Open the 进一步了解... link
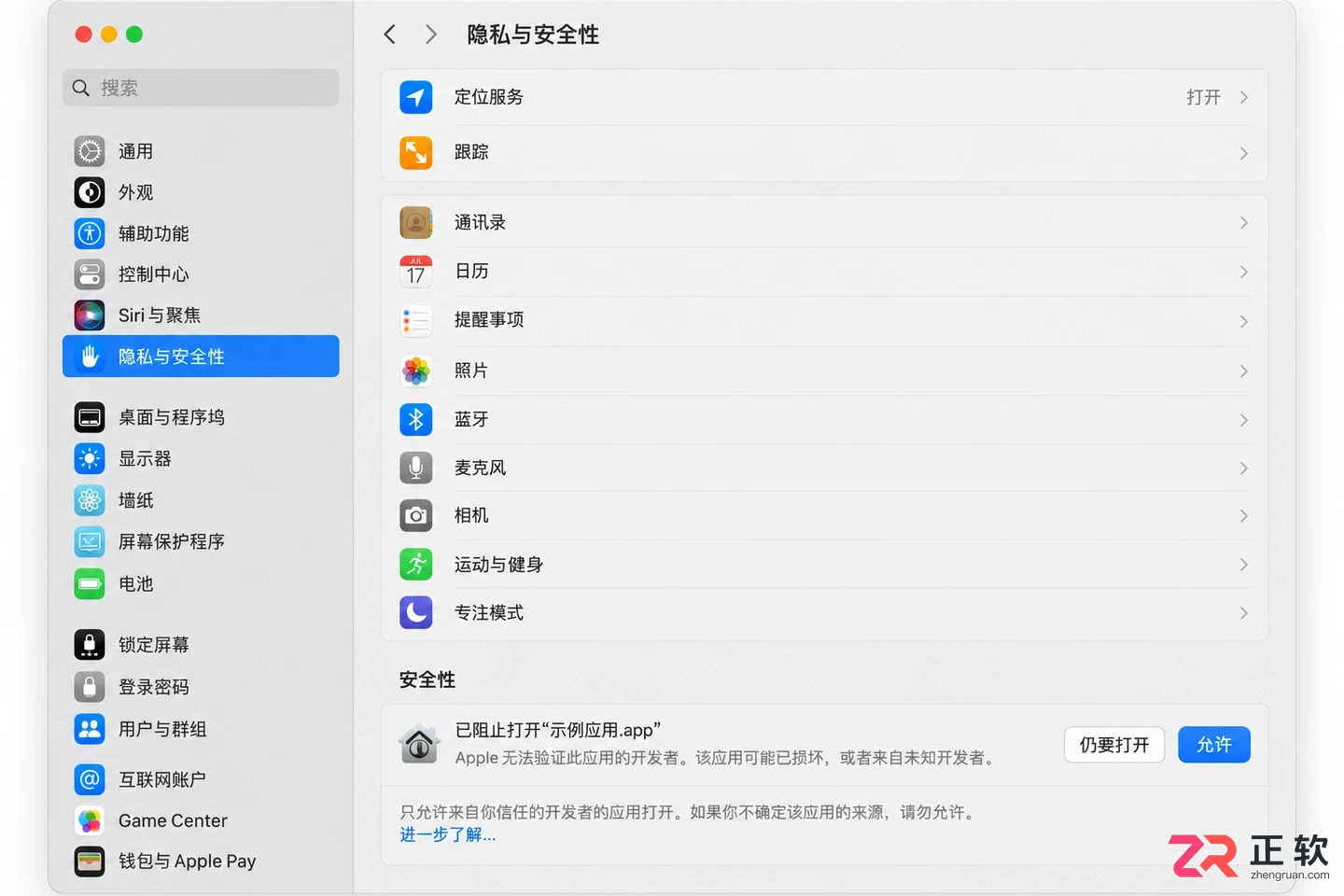The width and height of the screenshot is (1344, 896). [448, 834]
